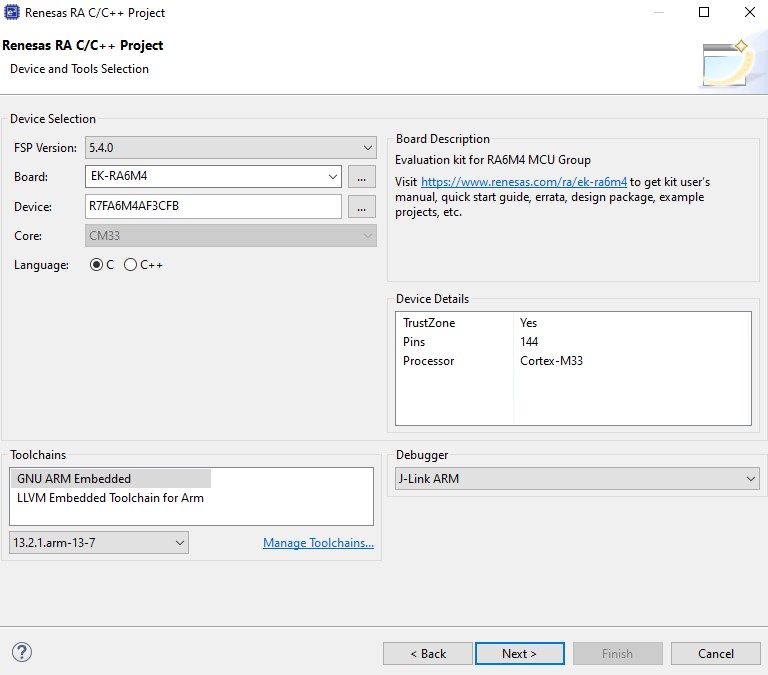This screenshot has height=675, width=768.
Task: Select C++ language radio button
Action: pyautogui.click(x=130, y=265)
